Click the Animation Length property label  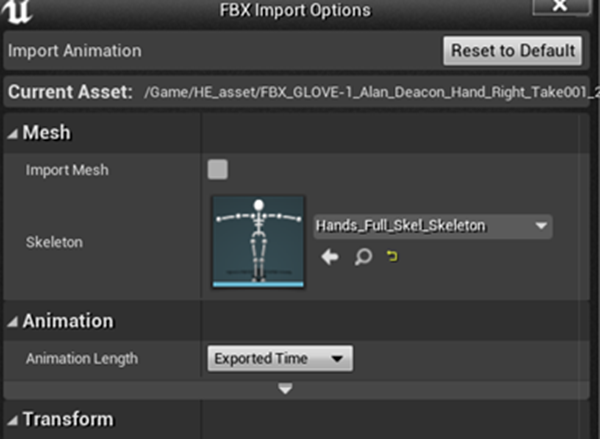(82, 359)
